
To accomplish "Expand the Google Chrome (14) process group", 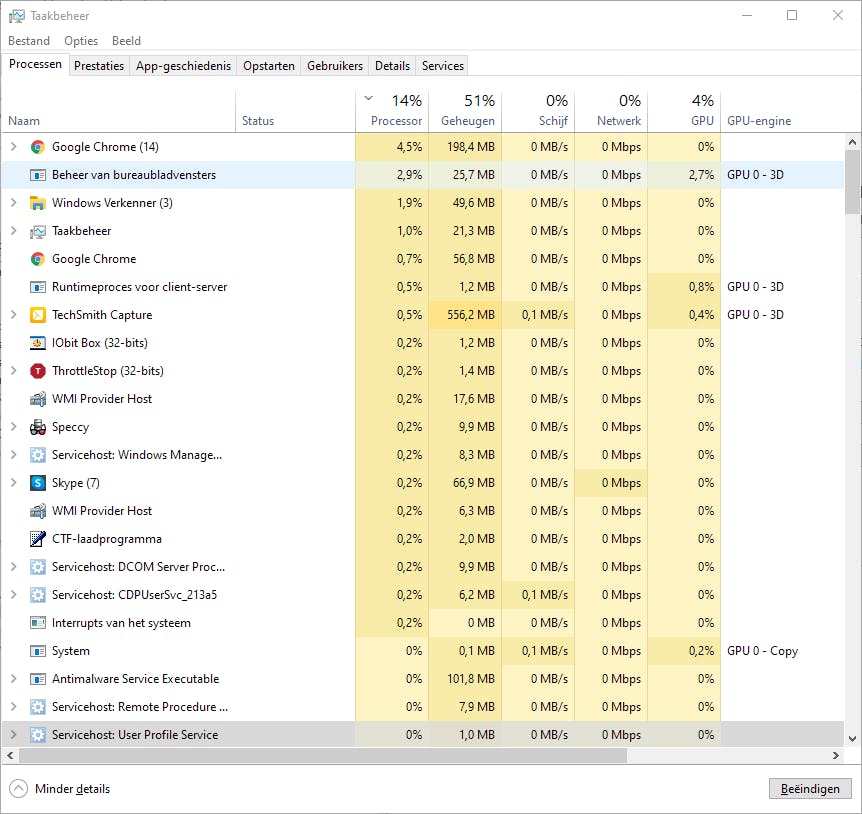I will (14, 147).
